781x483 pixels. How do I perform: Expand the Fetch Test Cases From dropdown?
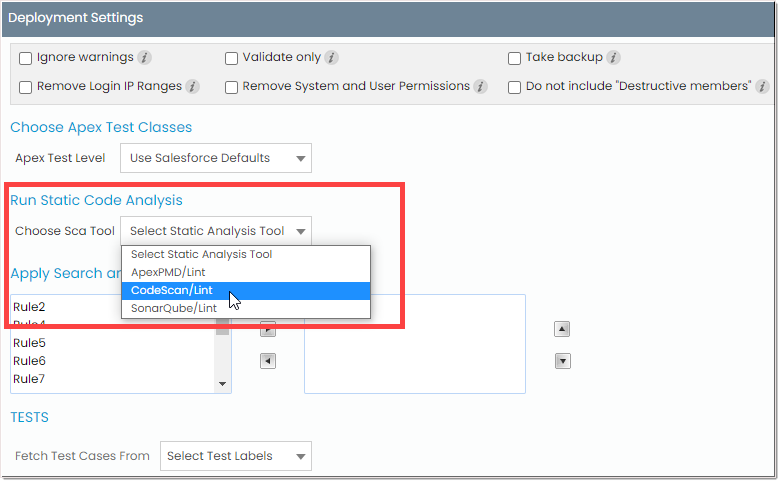(x=235, y=457)
